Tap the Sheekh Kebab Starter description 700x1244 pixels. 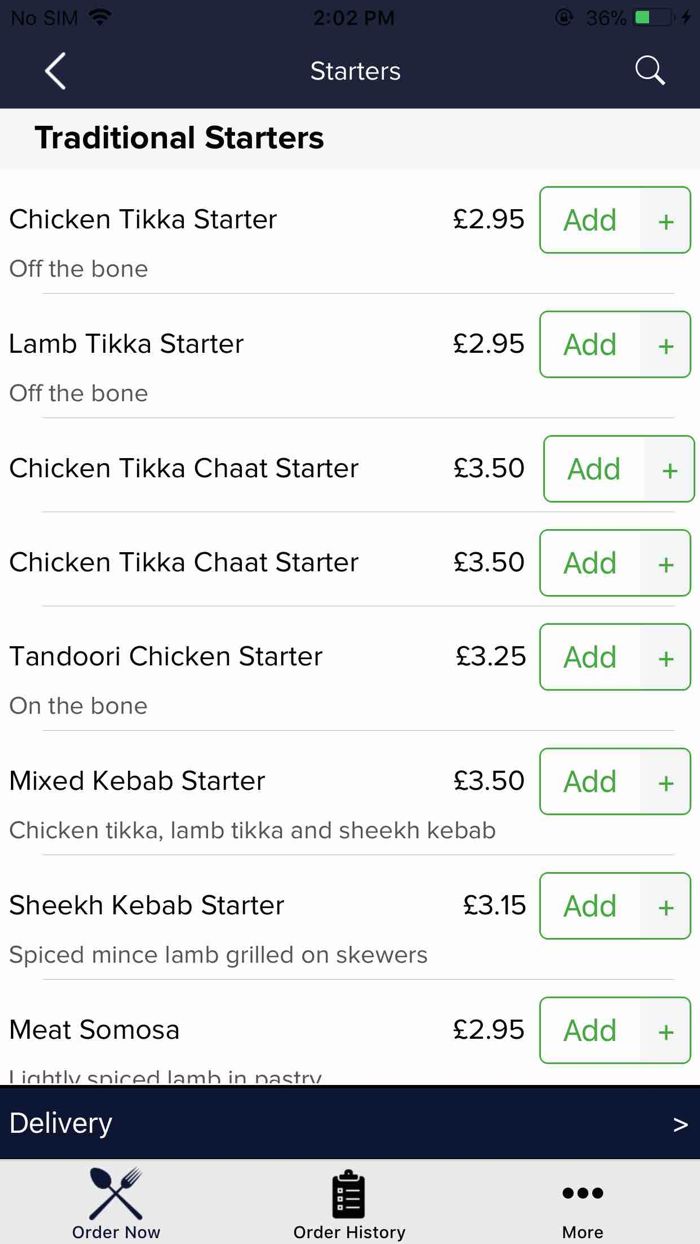[x=218, y=955]
